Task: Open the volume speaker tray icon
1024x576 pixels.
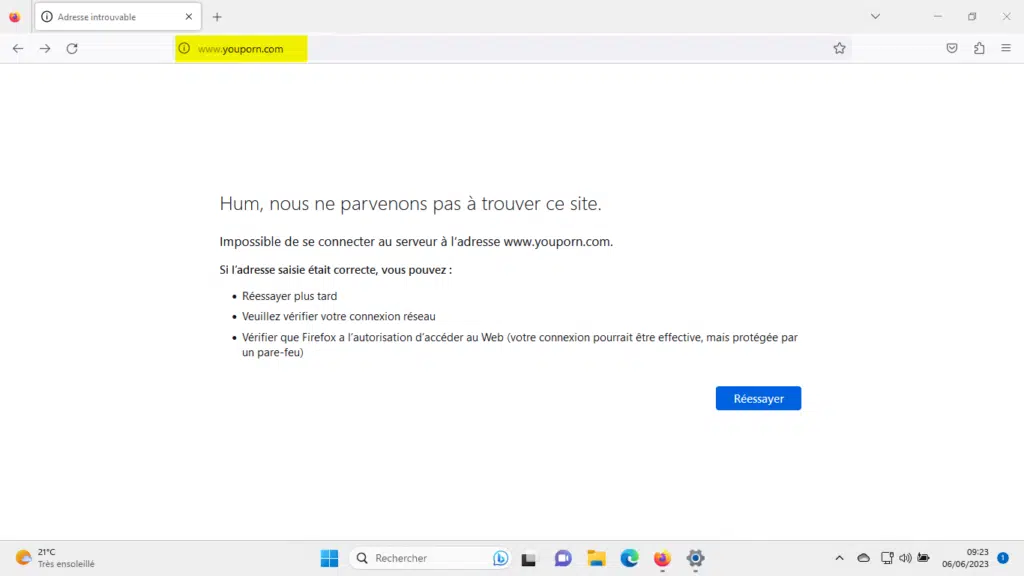Action: pyautogui.click(x=905, y=558)
